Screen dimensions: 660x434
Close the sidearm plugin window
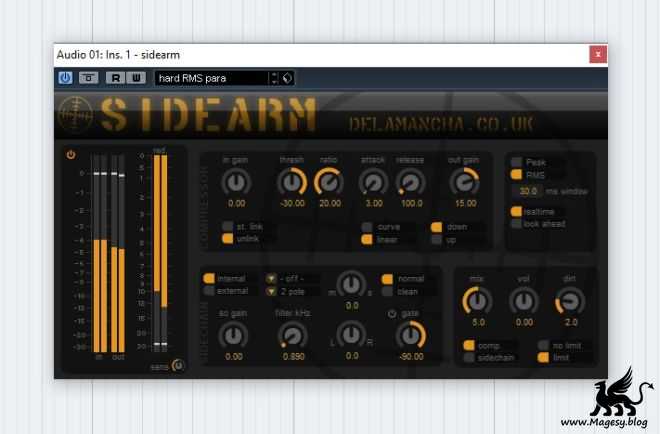[x=598, y=54]
